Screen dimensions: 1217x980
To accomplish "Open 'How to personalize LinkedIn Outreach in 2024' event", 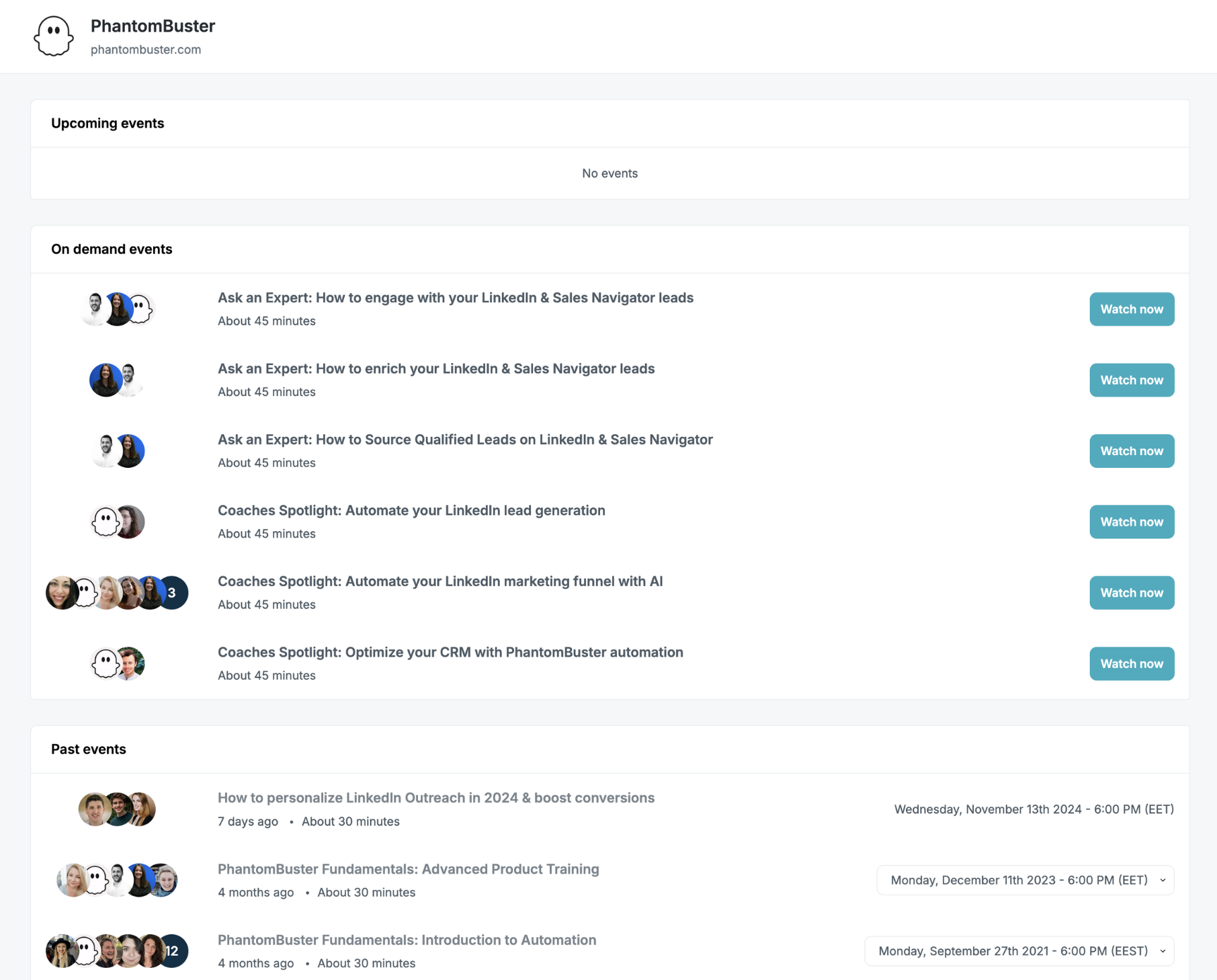I will pos(436,798).
